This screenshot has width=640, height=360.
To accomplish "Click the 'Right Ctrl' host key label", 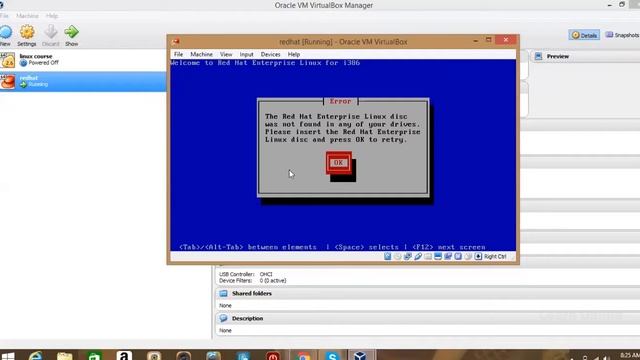I will 495,256.
